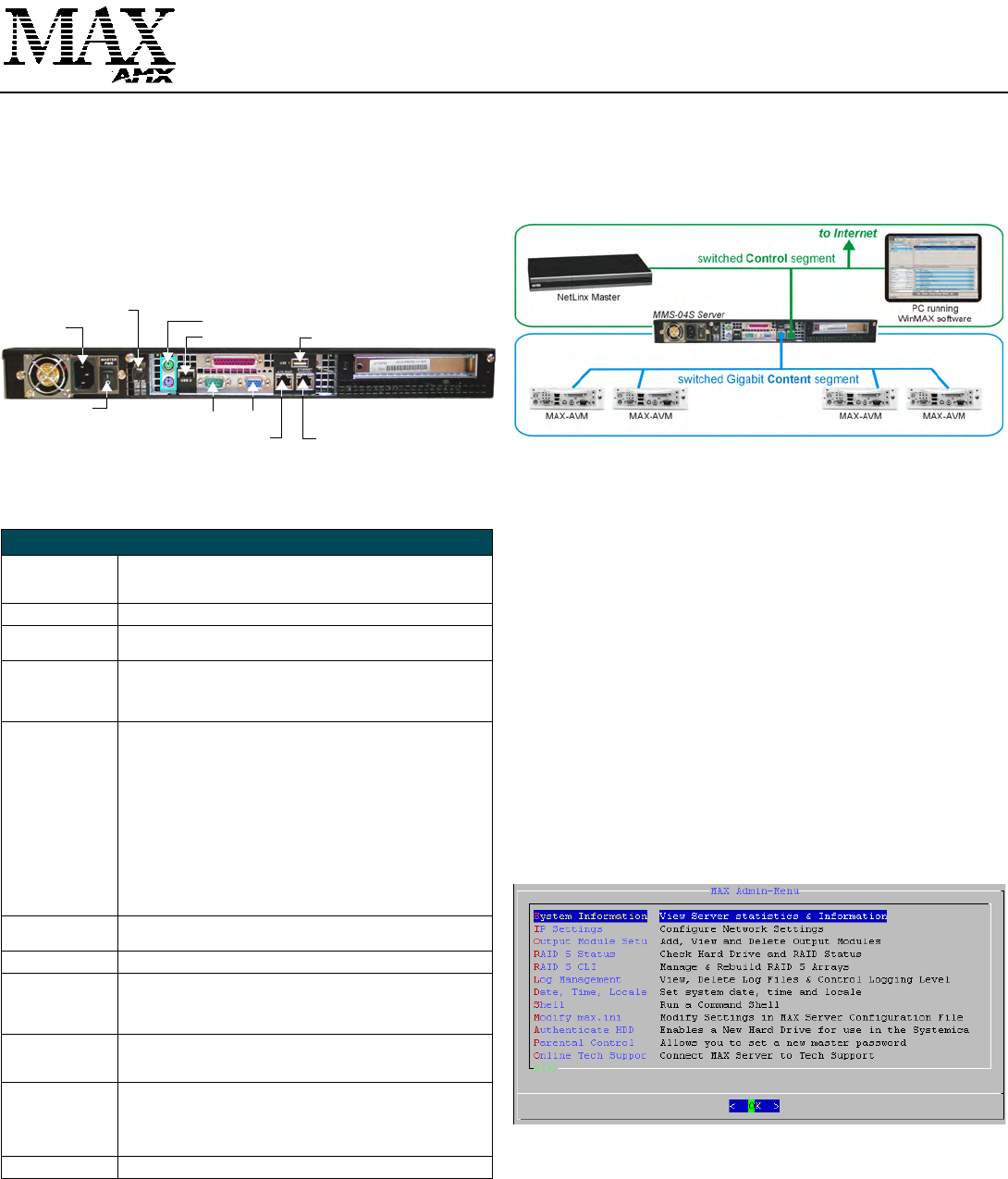Viewport: 1008px width, 1179px height.
Task: Click the leftmost MAX-AVM unit in the diagram
Action: 567,399
